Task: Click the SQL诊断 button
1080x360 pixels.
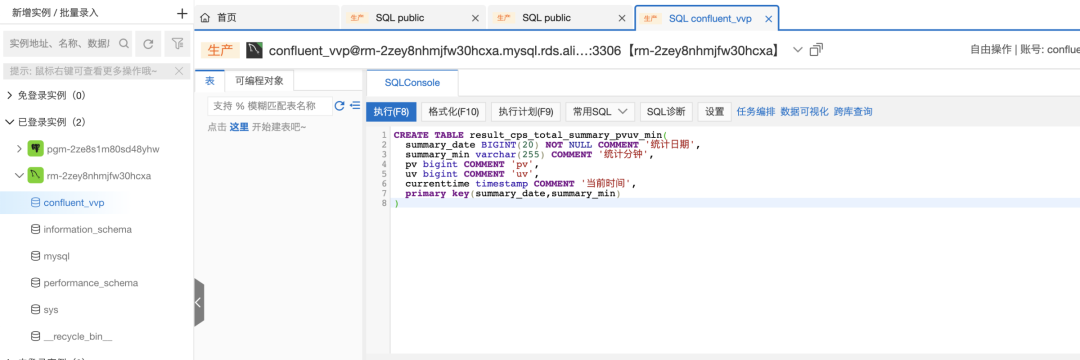Action: click(666, 112)
